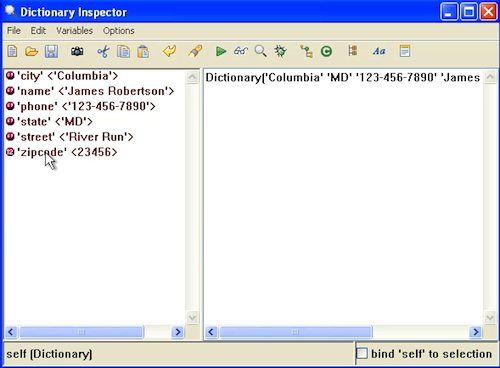The image size is (500, 368).
Task: Click the yellow undo arrow icon
Action: point(170,51)
